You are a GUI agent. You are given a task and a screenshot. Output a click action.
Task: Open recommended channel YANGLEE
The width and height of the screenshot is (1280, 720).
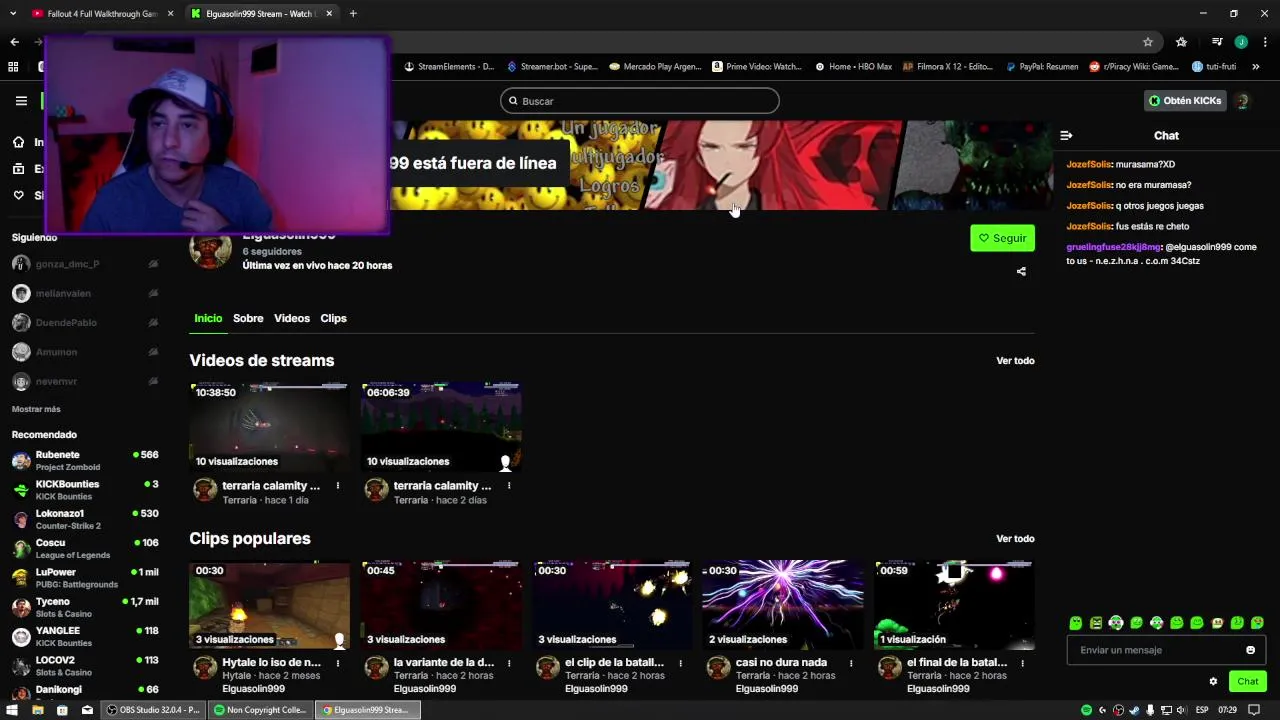[x=85, y=637]
